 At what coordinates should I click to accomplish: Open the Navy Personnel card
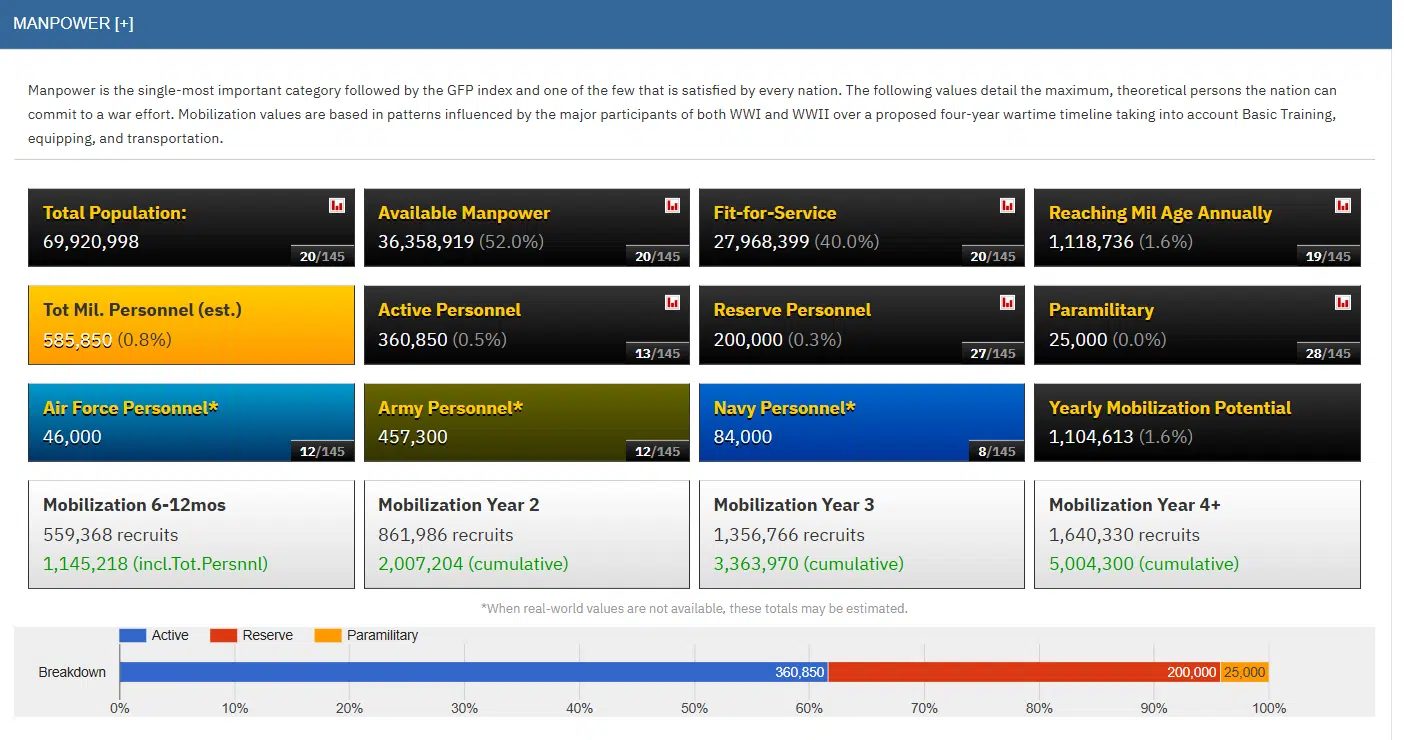click(861, 422)
